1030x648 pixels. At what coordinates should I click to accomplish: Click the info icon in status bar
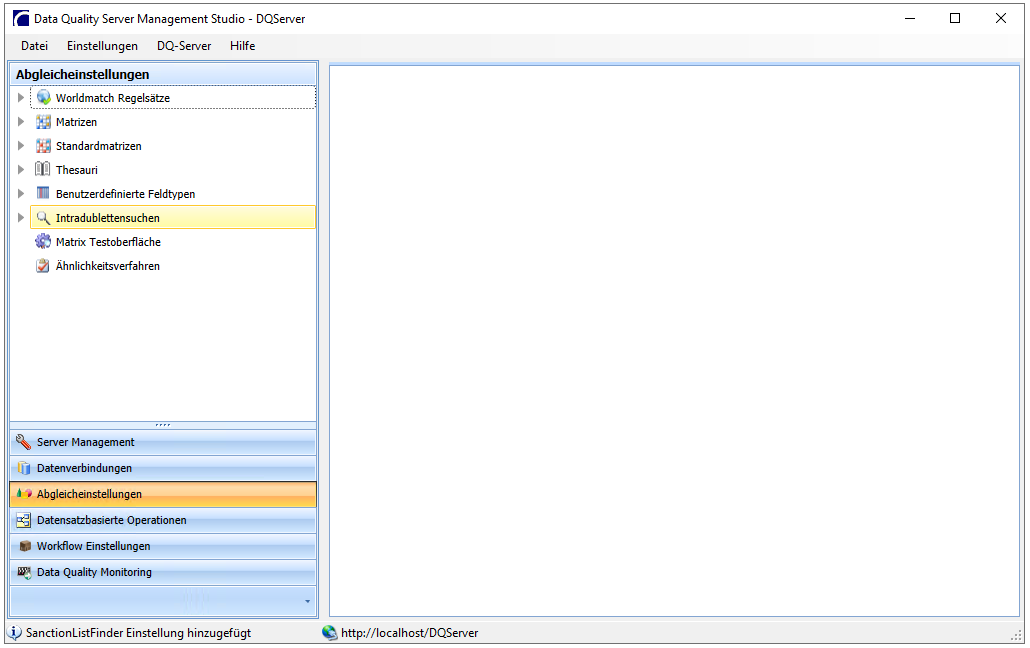(14, 633)
